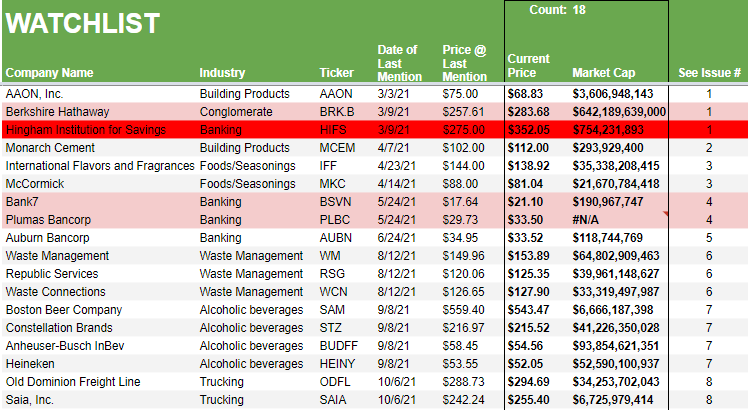Select the $543.47 current price cell
Viewport: 748px width, 410px height.
point(529,310)
